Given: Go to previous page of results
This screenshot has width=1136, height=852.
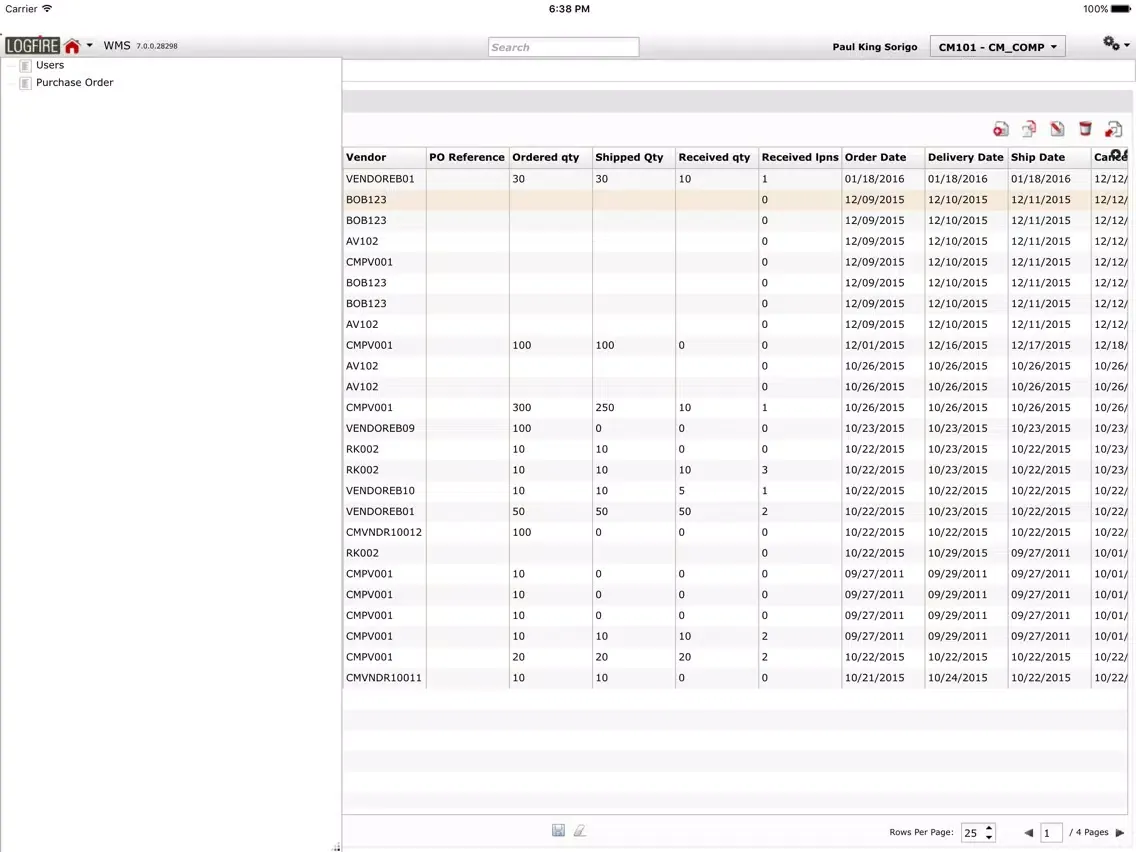Looking at the screenshot, I should (x=1028, y=832).
